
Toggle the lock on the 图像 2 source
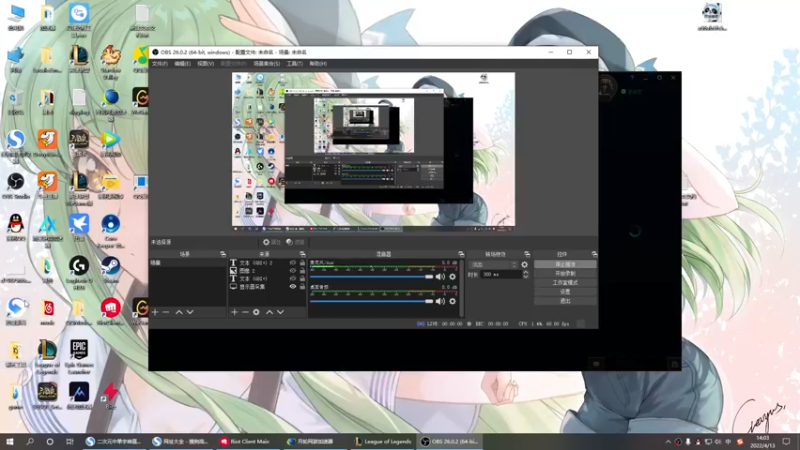(x=302, y=271)
